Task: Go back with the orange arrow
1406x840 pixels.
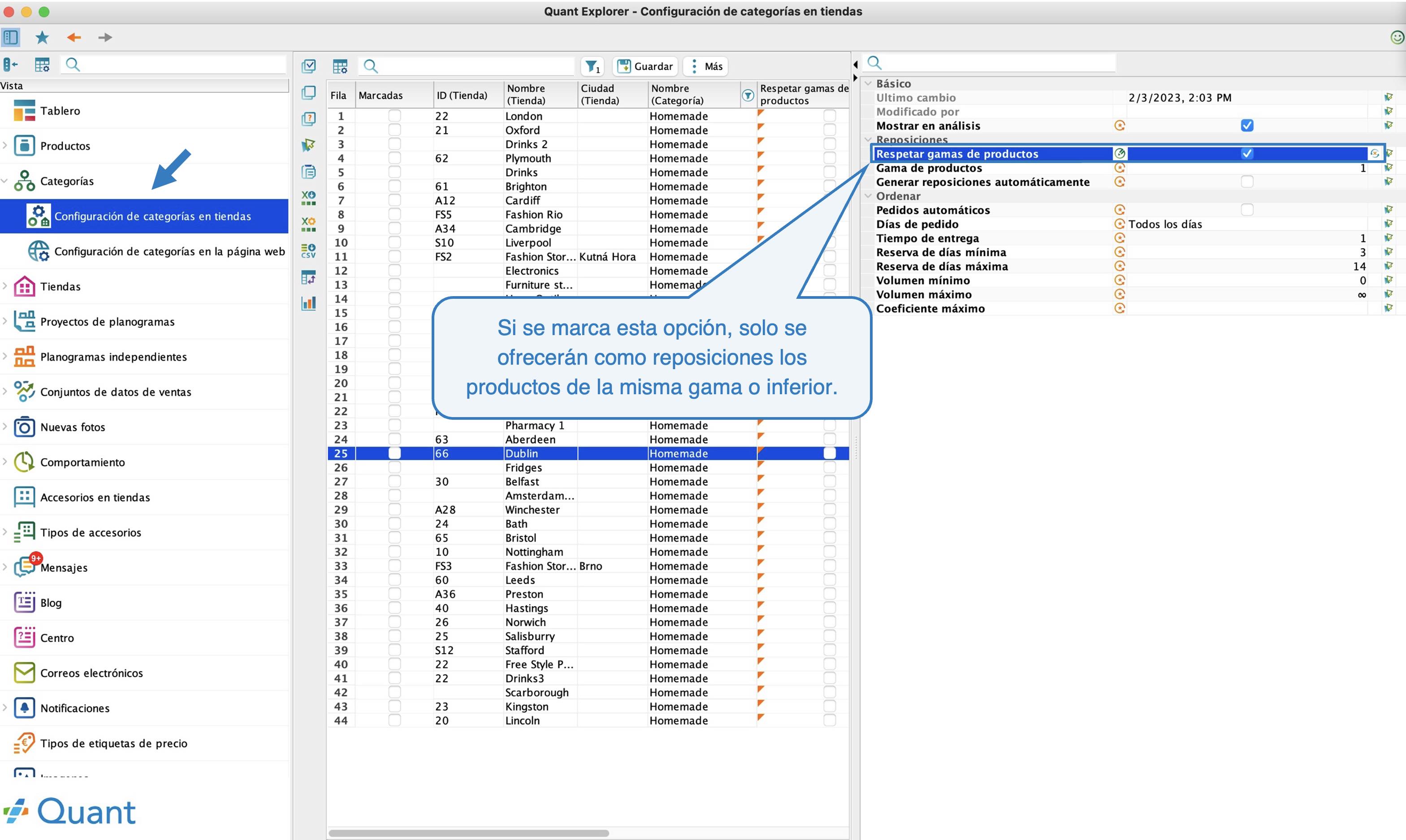Action: pos(74,37)
